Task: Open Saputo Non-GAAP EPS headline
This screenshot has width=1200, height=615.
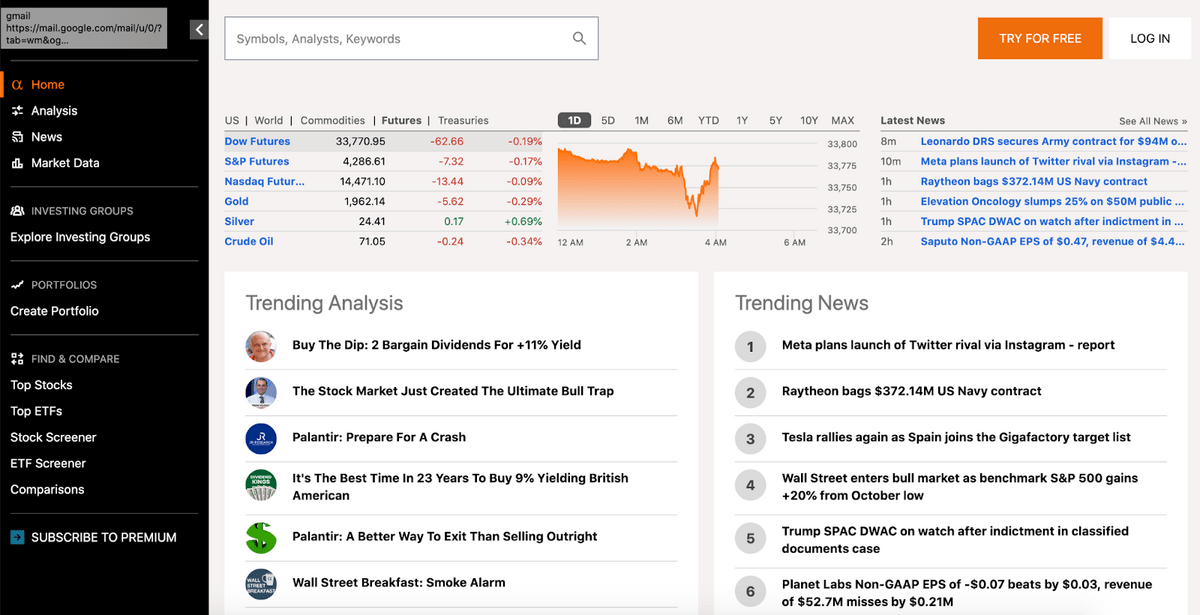Action: [x=1053, y=242]
